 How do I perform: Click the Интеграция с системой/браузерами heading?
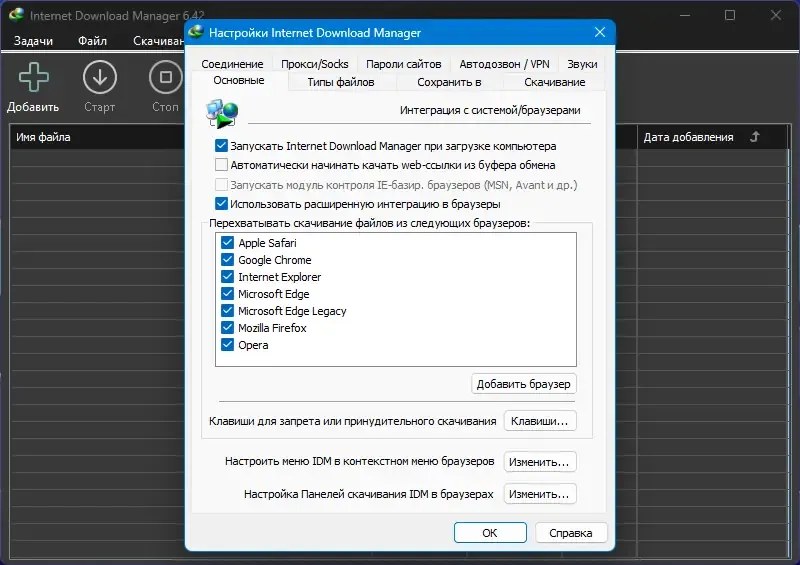(490, 110)
